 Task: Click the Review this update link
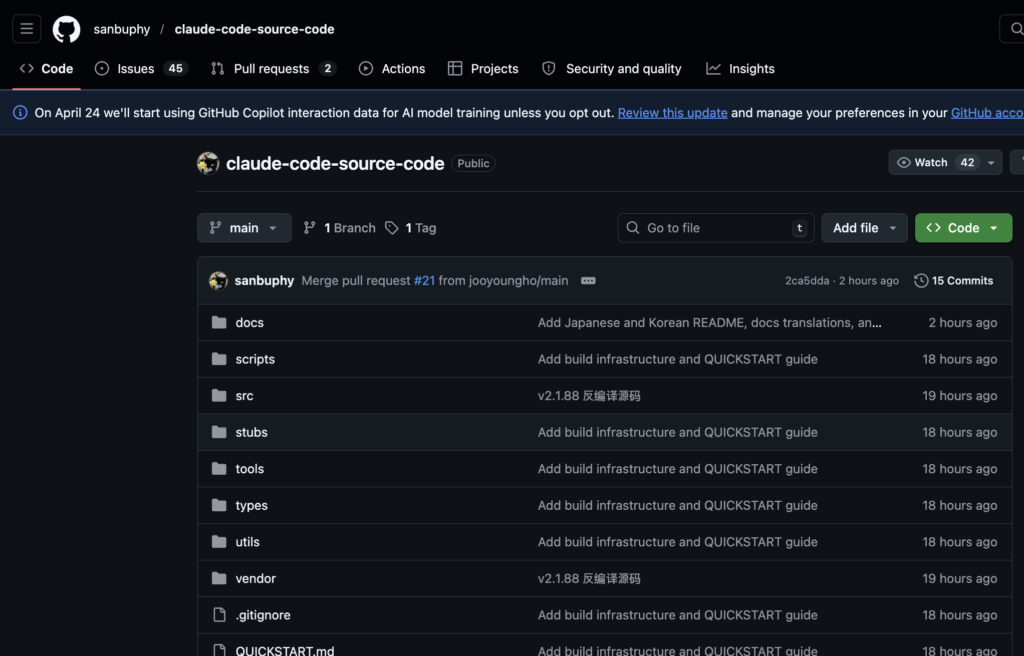672,112
